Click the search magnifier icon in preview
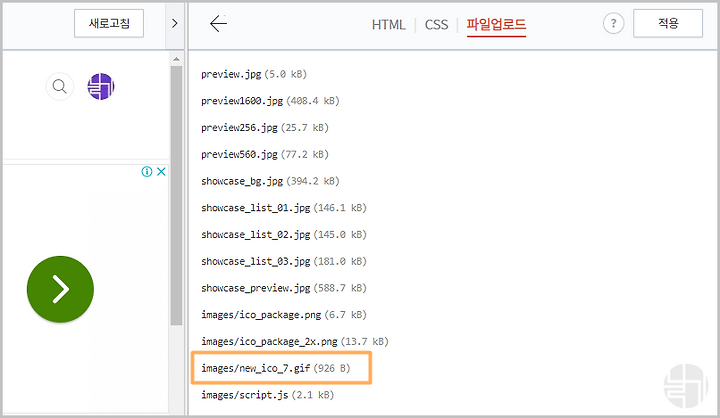 (x=60, y=86)
